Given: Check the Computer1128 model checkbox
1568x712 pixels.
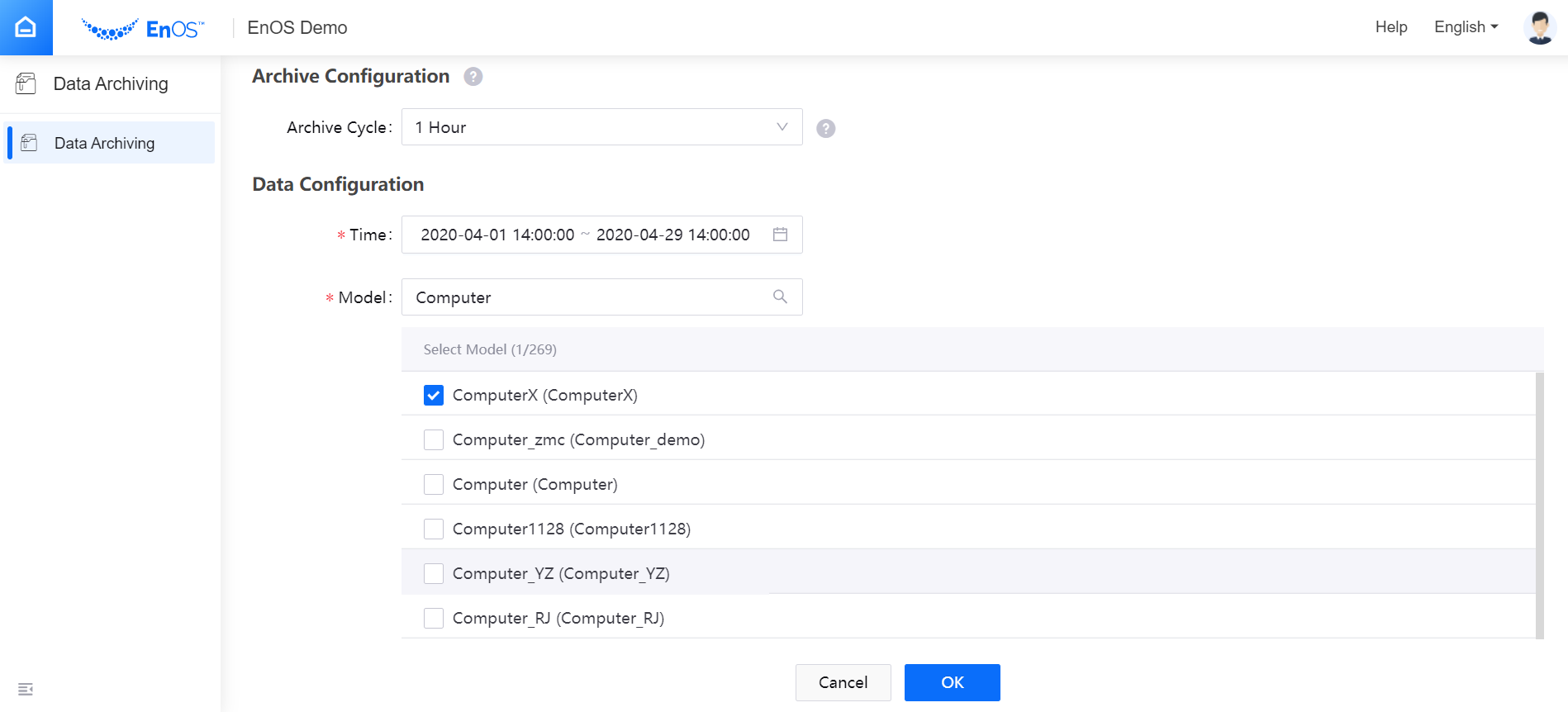Looking at the screenshot, I should point(434,529).
